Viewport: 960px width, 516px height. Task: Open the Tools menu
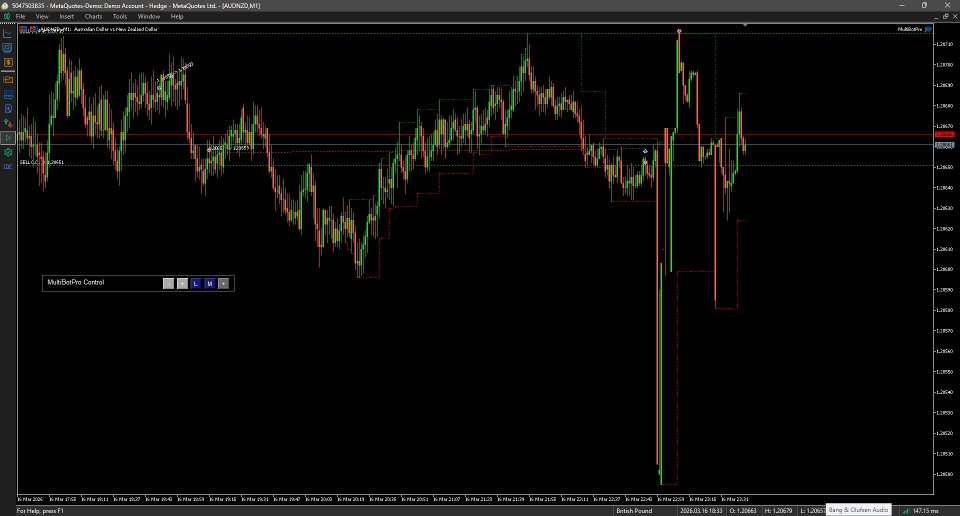(x=120, y=17)
